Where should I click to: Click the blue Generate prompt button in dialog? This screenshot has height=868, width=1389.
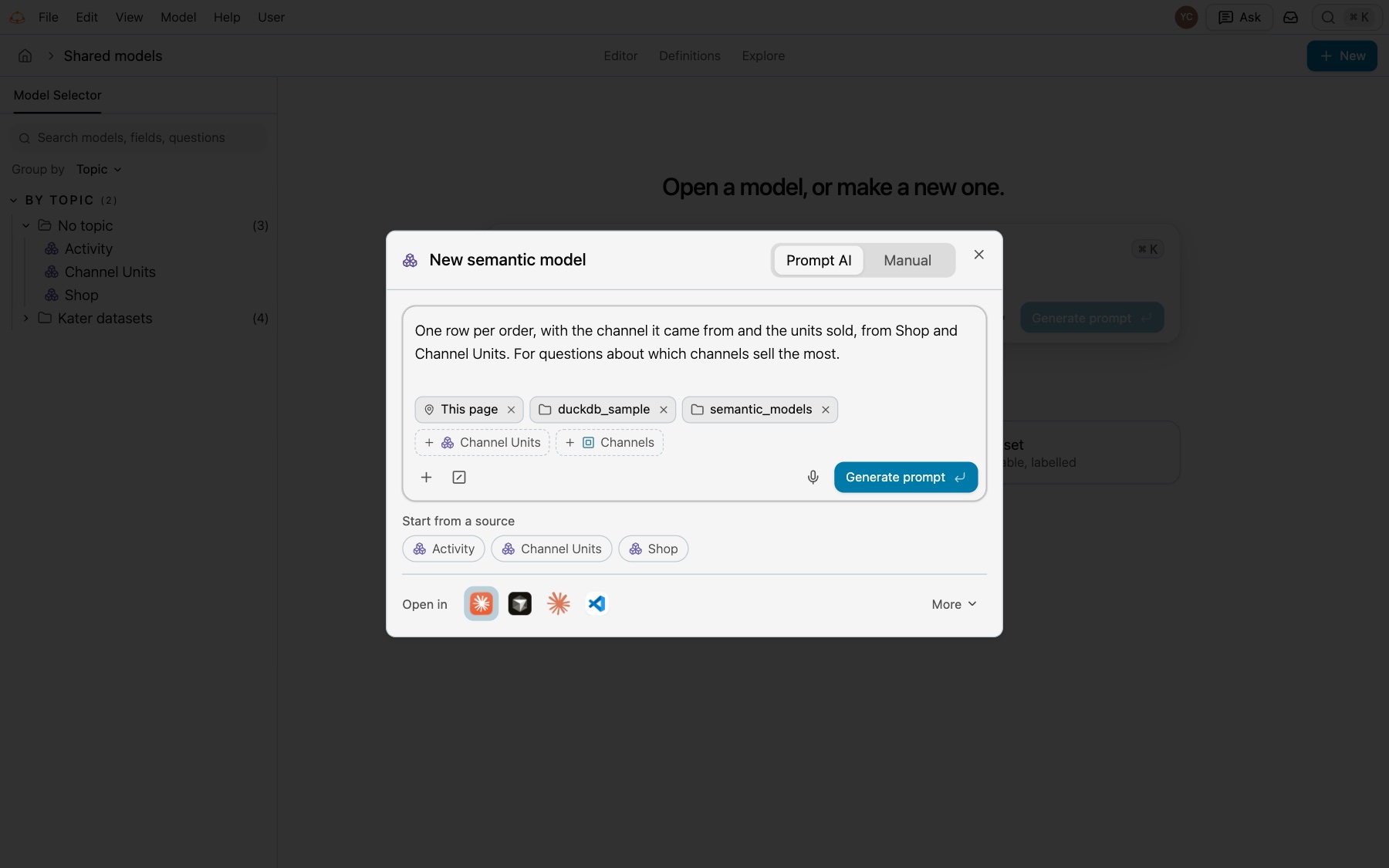906,477
